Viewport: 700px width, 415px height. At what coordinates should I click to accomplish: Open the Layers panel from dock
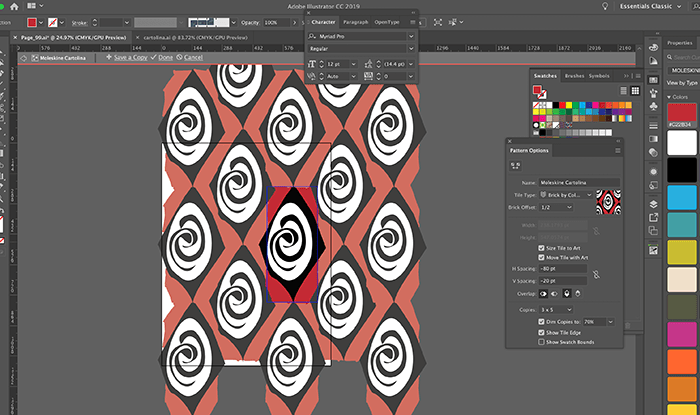point(653,204)
